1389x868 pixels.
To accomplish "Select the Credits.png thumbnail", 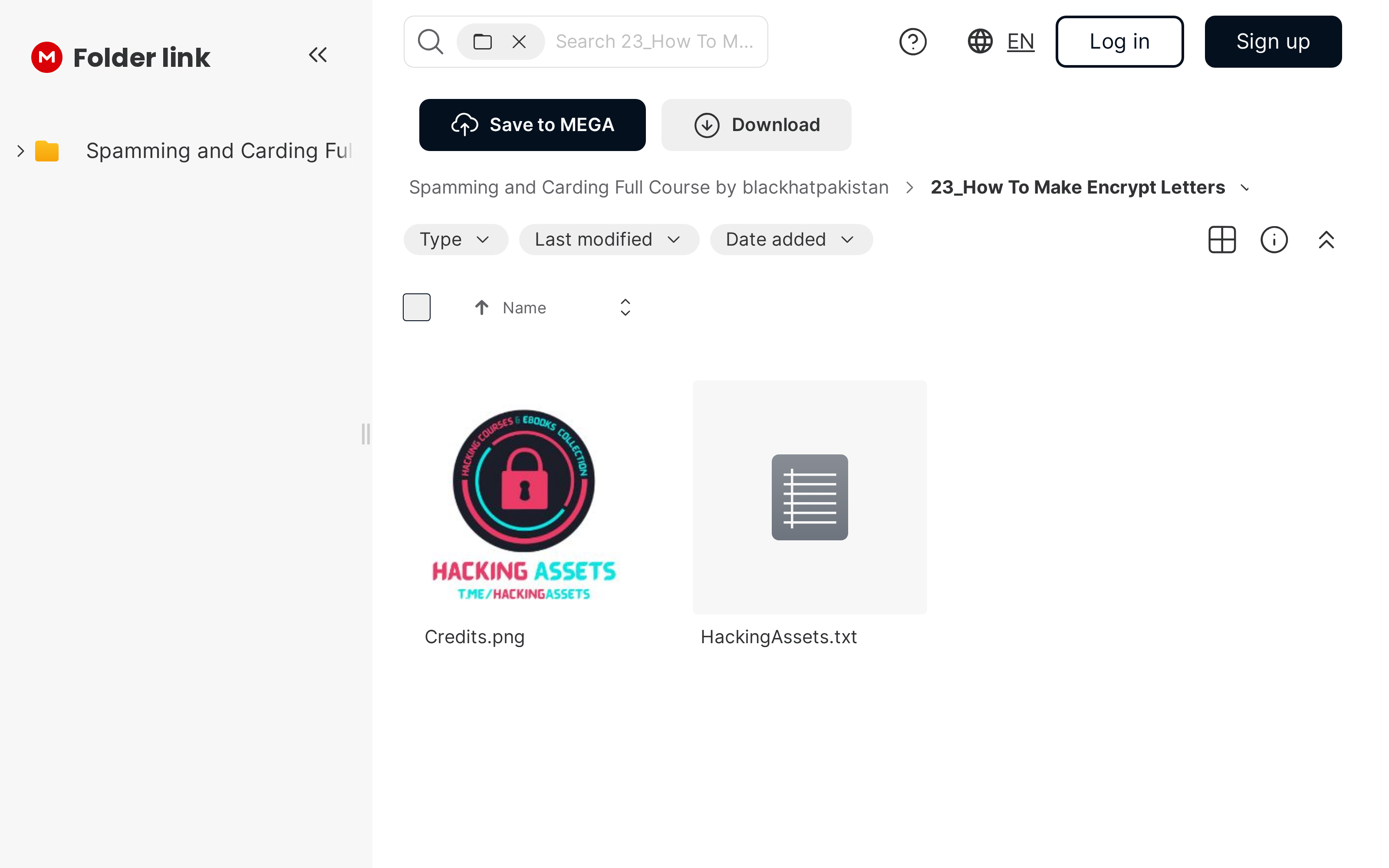I will tap(523, 497).
